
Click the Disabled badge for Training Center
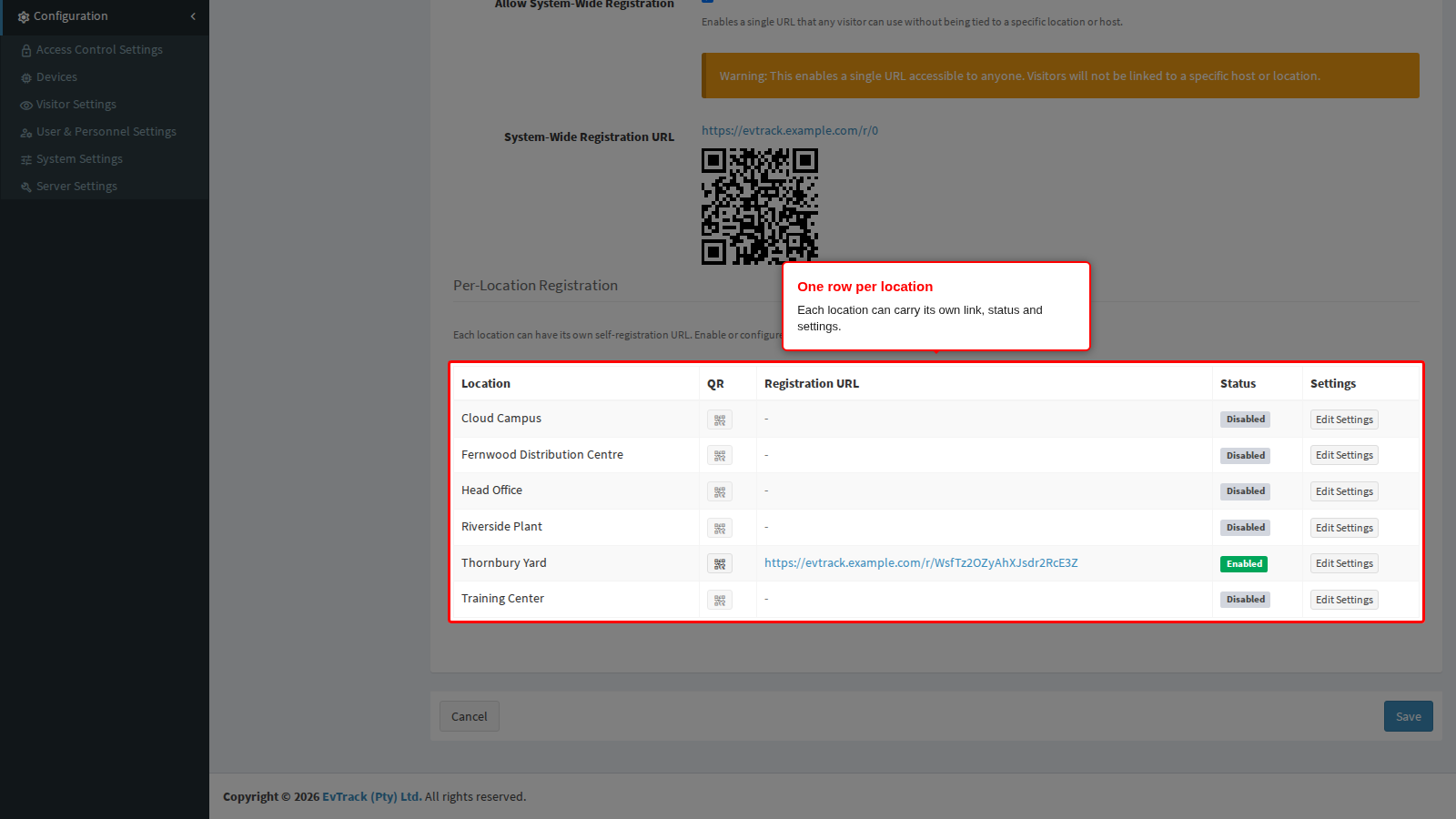pyautogui.click(x=1246, y=600)
